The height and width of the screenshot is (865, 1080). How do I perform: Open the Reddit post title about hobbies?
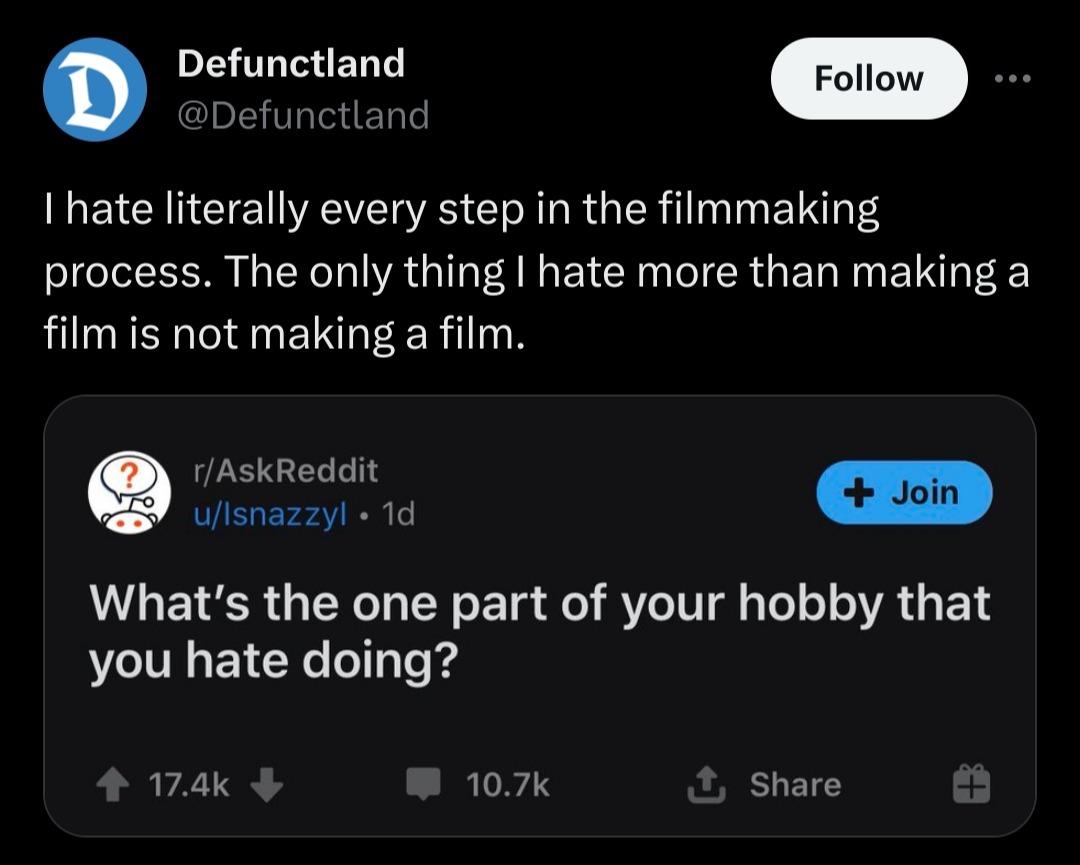click(539, 631)
